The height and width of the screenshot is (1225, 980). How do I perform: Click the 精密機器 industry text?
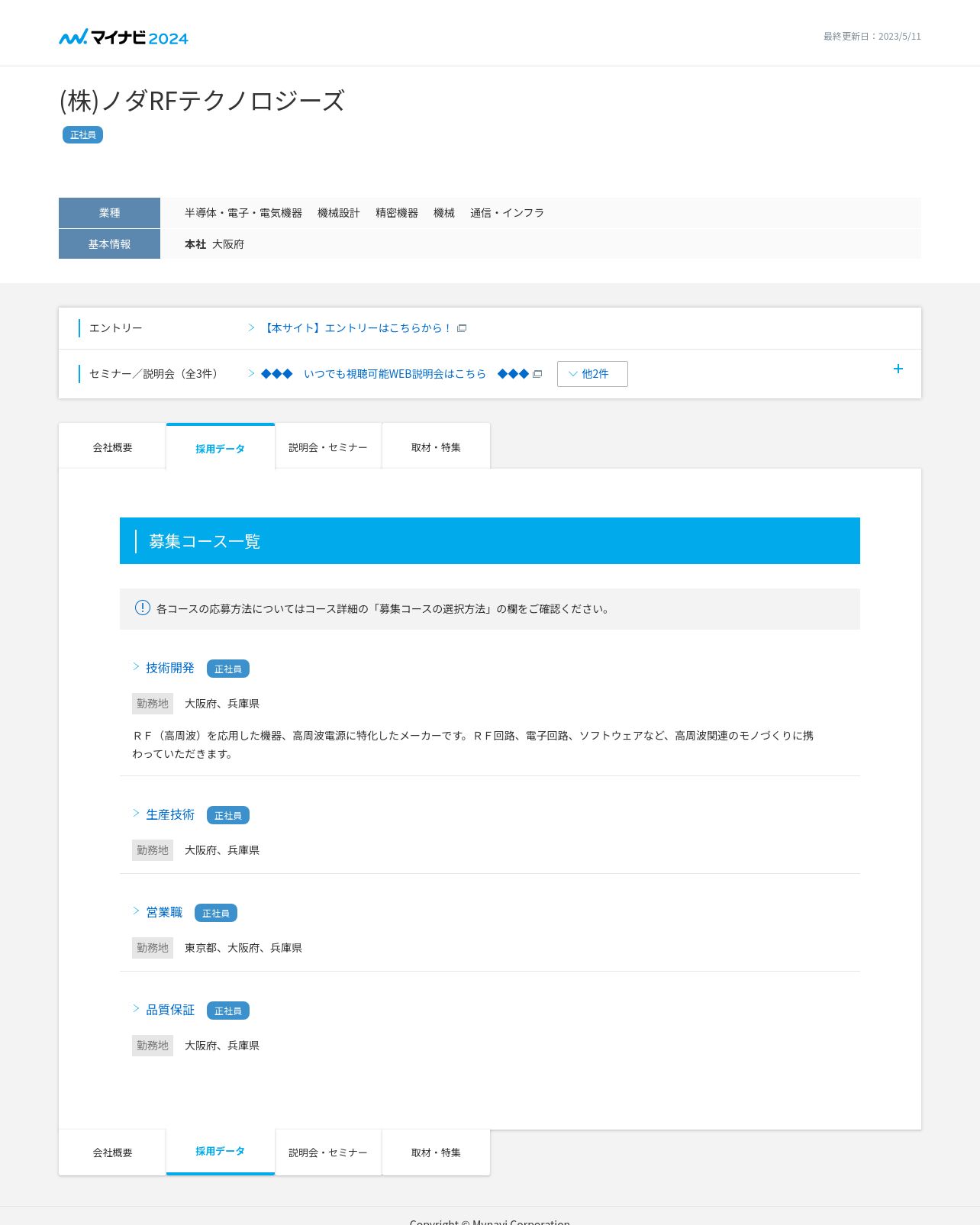coord(397,213)
